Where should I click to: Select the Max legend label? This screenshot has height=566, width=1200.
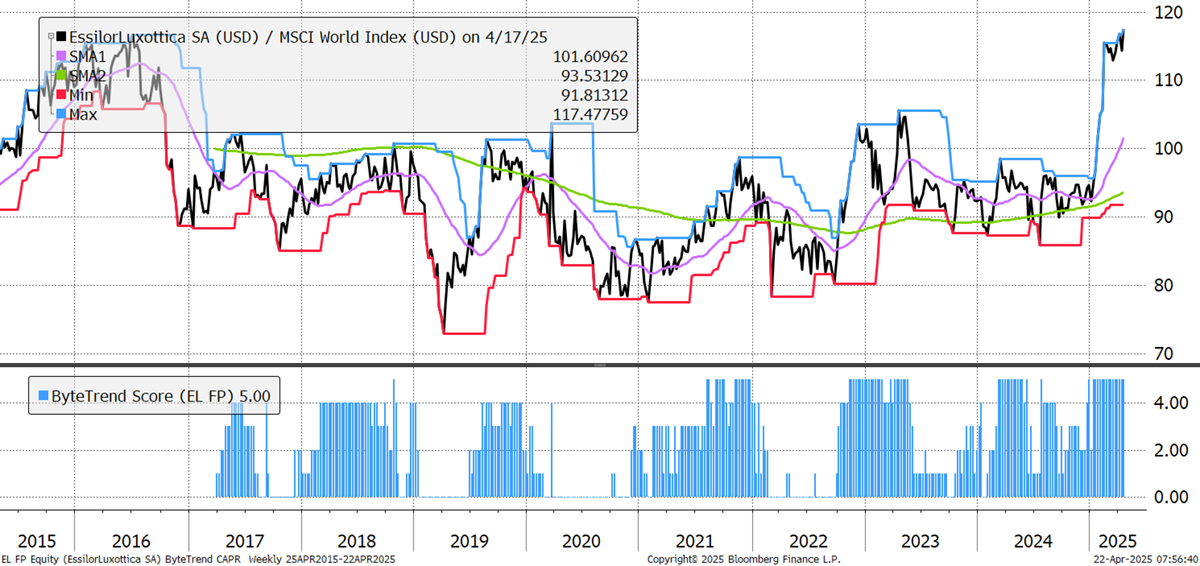pos(84,113)
